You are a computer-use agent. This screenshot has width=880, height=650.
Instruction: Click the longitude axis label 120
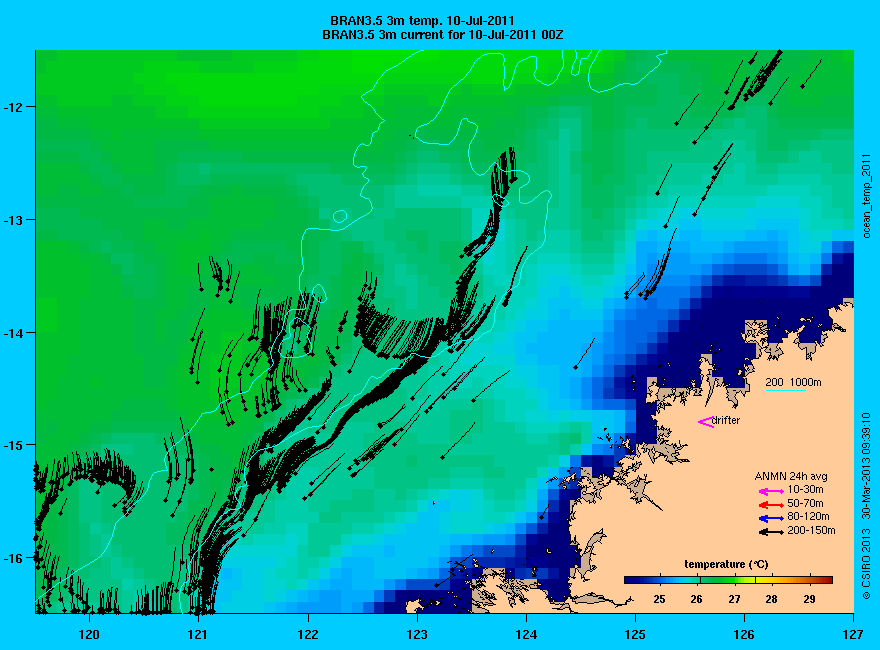coord(89,635)
